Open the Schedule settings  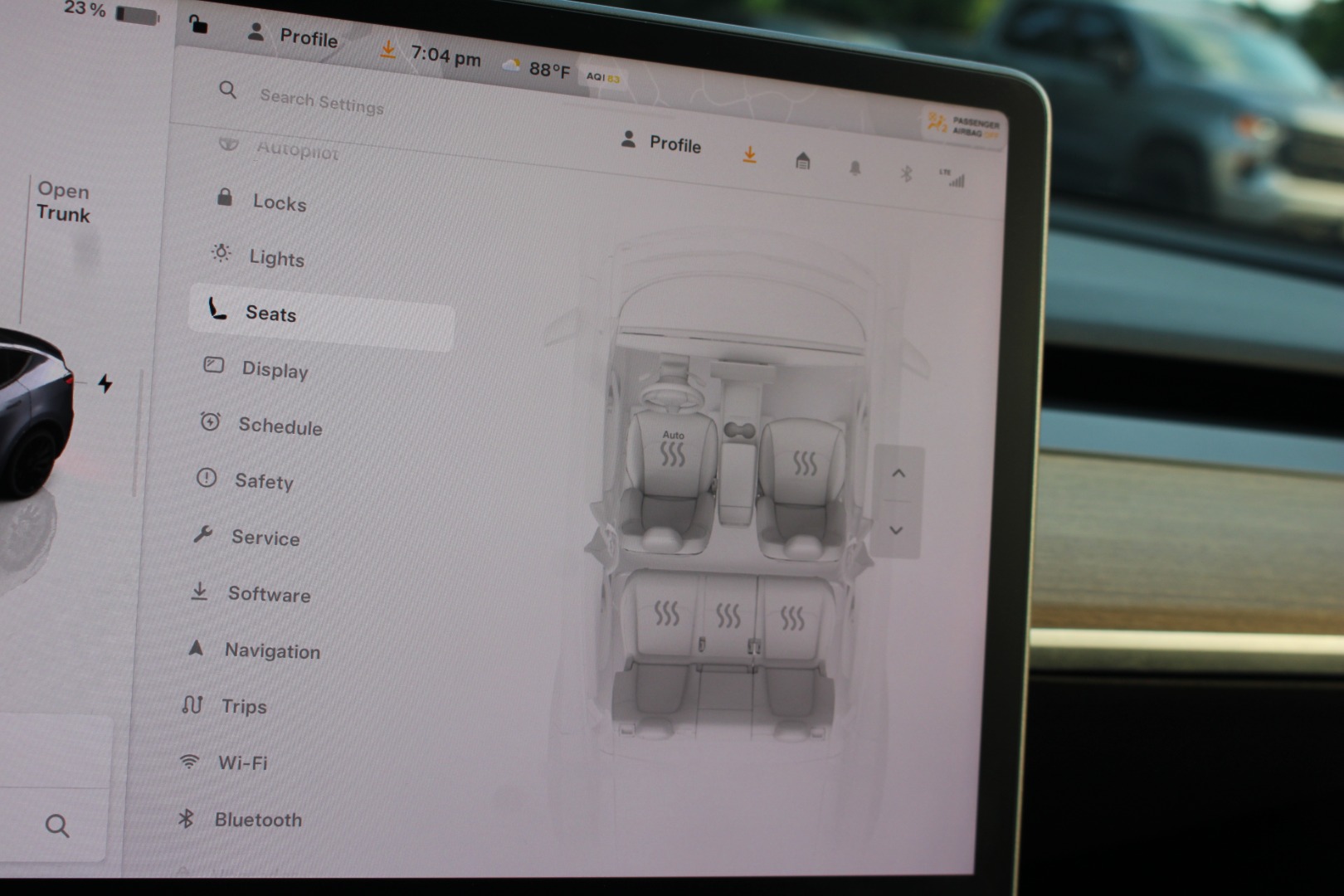[x=261, y=425]
